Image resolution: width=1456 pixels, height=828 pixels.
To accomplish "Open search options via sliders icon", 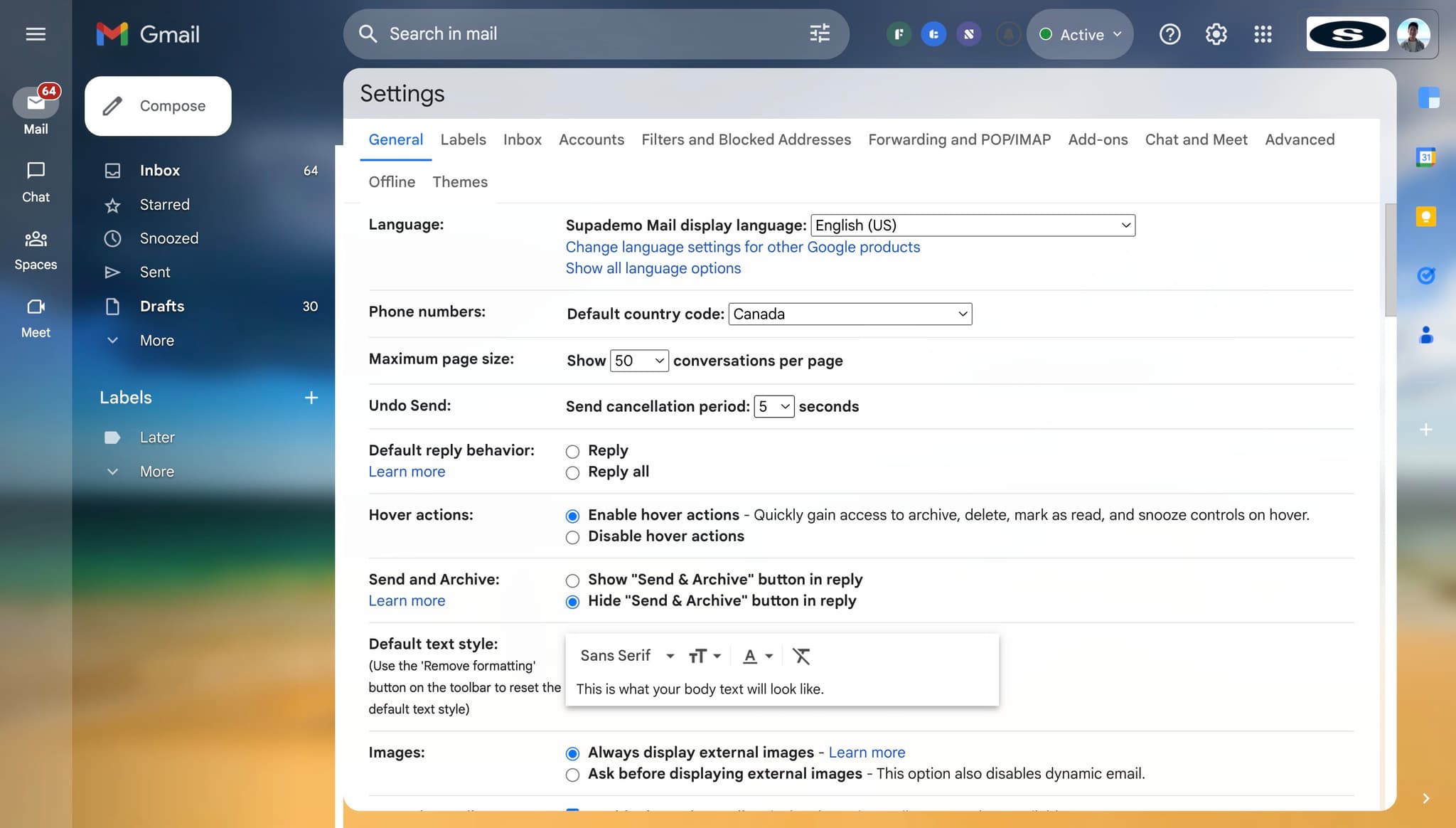I will (819, 33).
